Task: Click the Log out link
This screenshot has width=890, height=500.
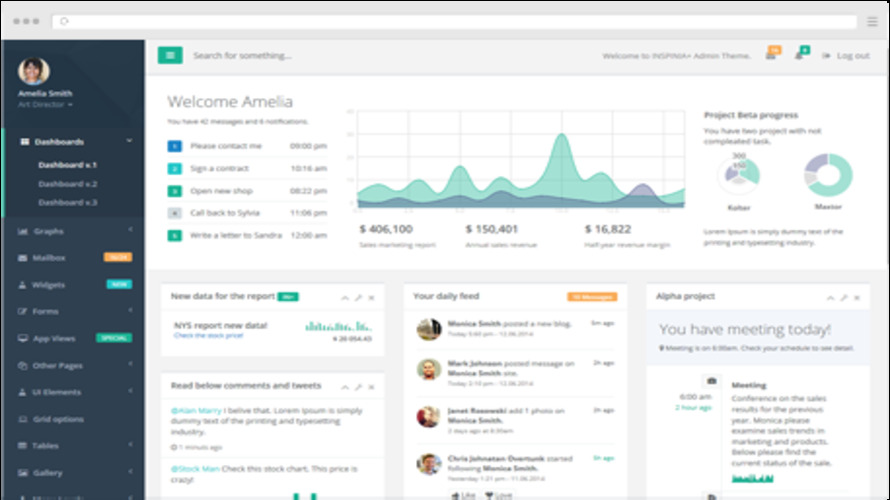Action: tap(846, 56)
